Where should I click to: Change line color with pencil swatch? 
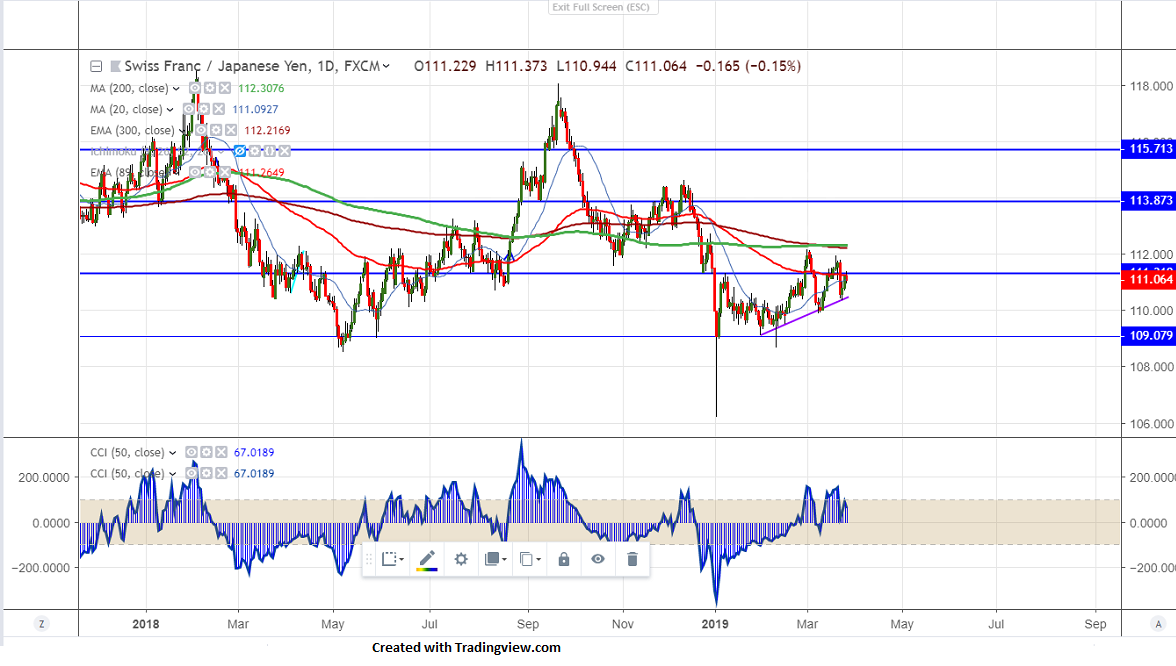[427, 559]
